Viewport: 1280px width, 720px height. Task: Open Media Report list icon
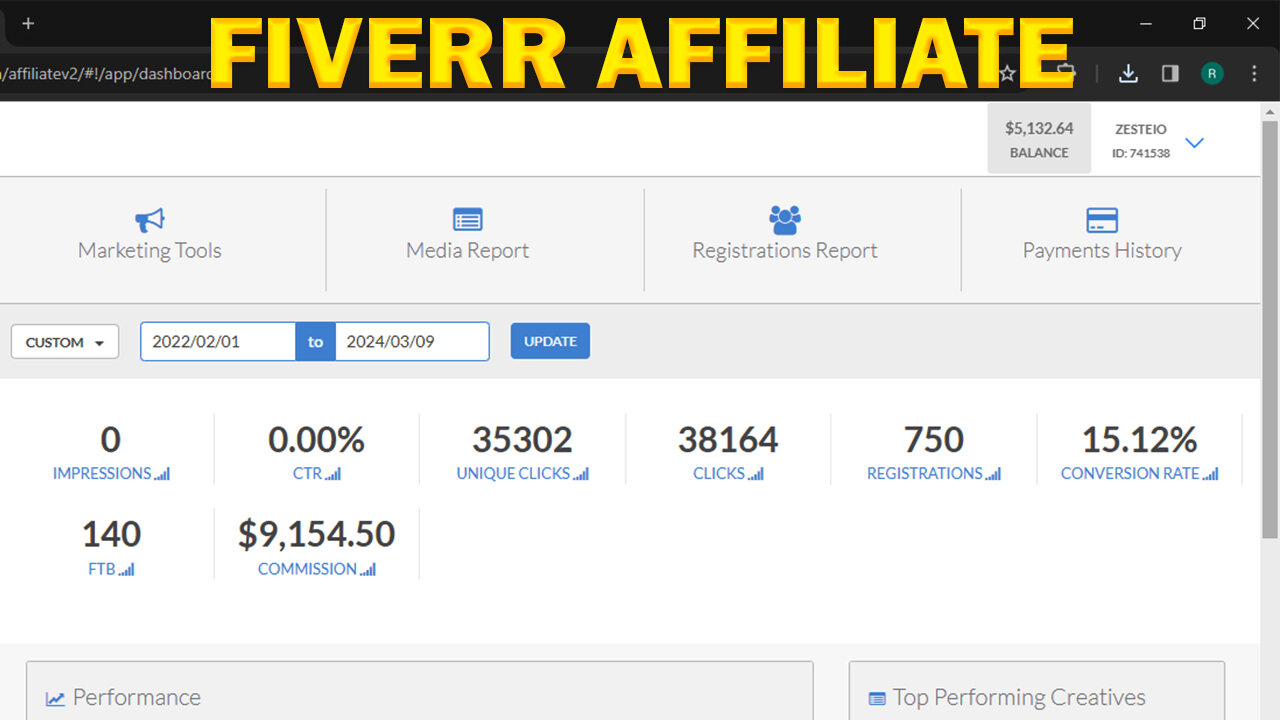point(467,220)
